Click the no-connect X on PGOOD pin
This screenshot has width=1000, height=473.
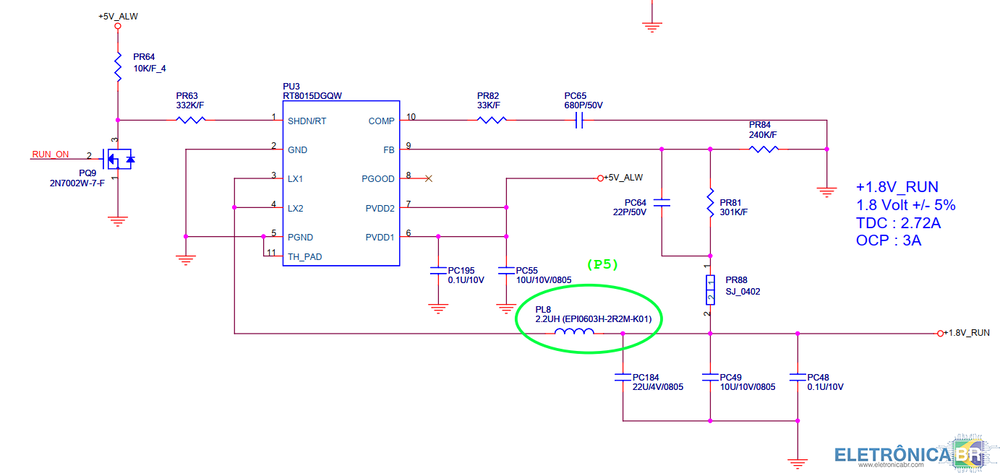(429, 178)
